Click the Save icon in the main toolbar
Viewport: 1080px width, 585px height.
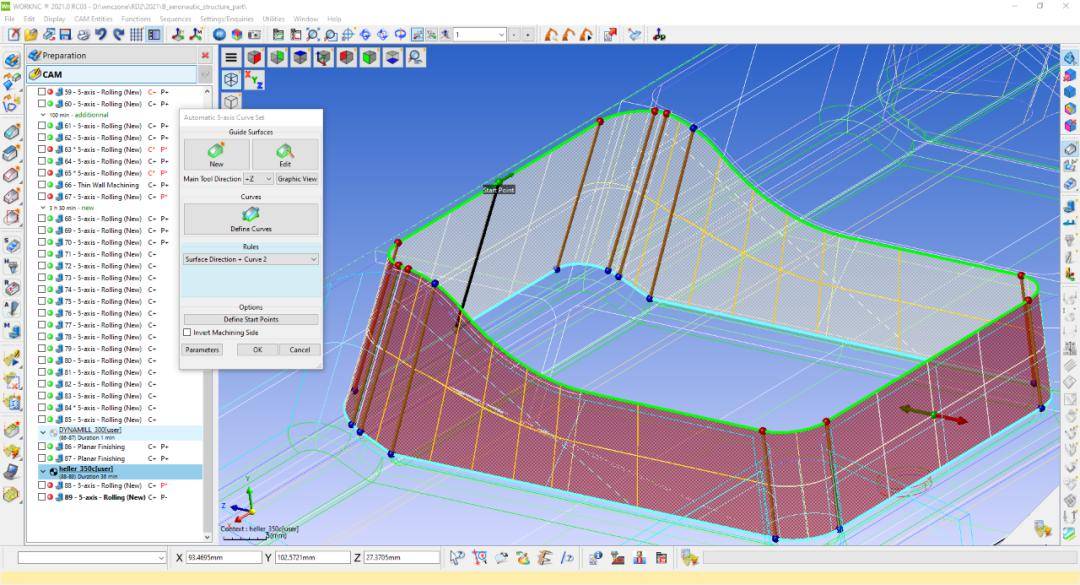click(66, 34)
